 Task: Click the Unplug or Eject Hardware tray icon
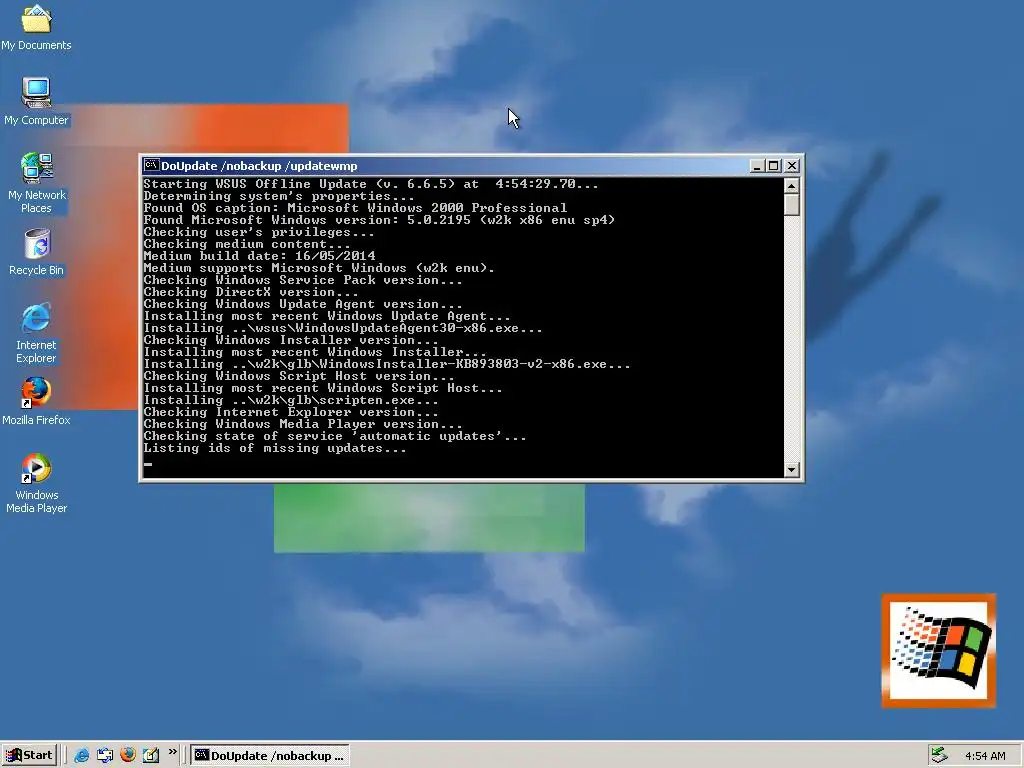939,756
